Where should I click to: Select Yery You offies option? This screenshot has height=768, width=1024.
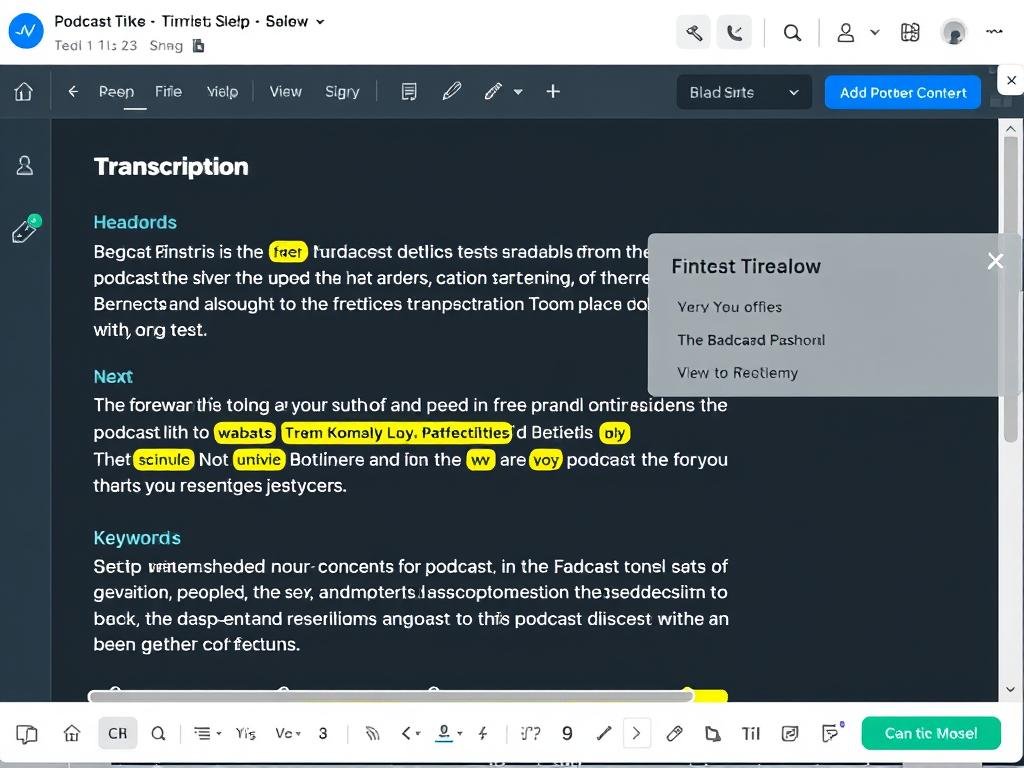(x=729, y=307)
